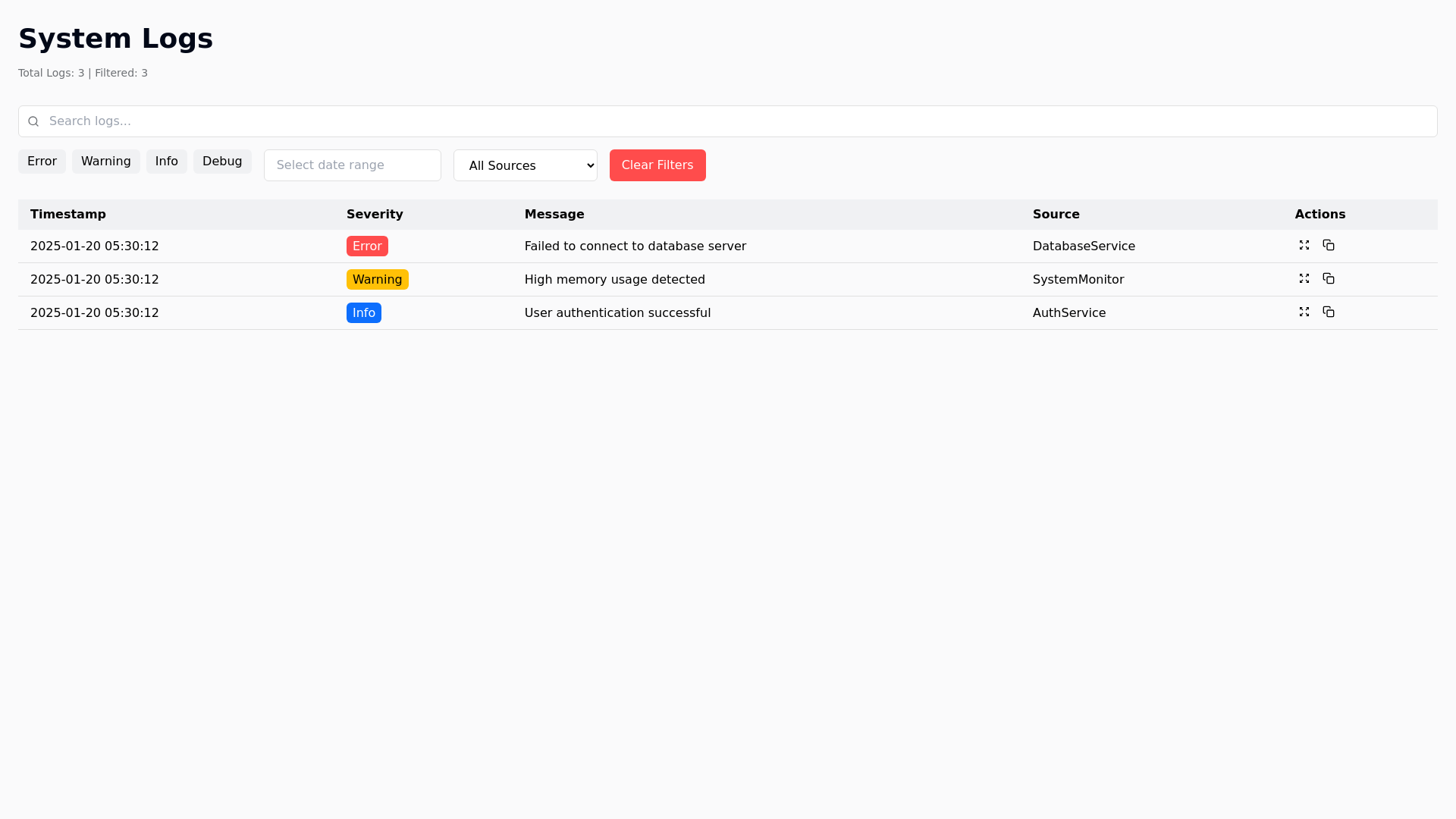Viewport: 1456px width, 819px height.
Task: Click the timestamp in the Error row
Action: (x=95, y=246)
